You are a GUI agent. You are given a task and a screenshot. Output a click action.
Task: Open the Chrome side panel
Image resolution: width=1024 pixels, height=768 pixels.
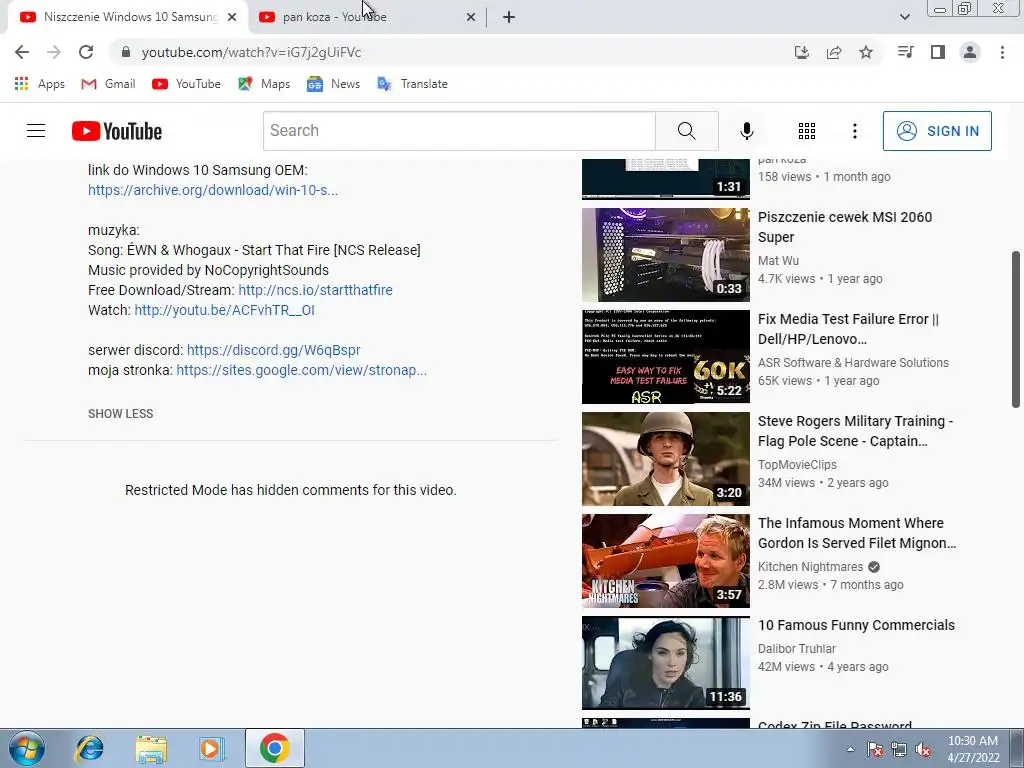(x=938, y=52)
